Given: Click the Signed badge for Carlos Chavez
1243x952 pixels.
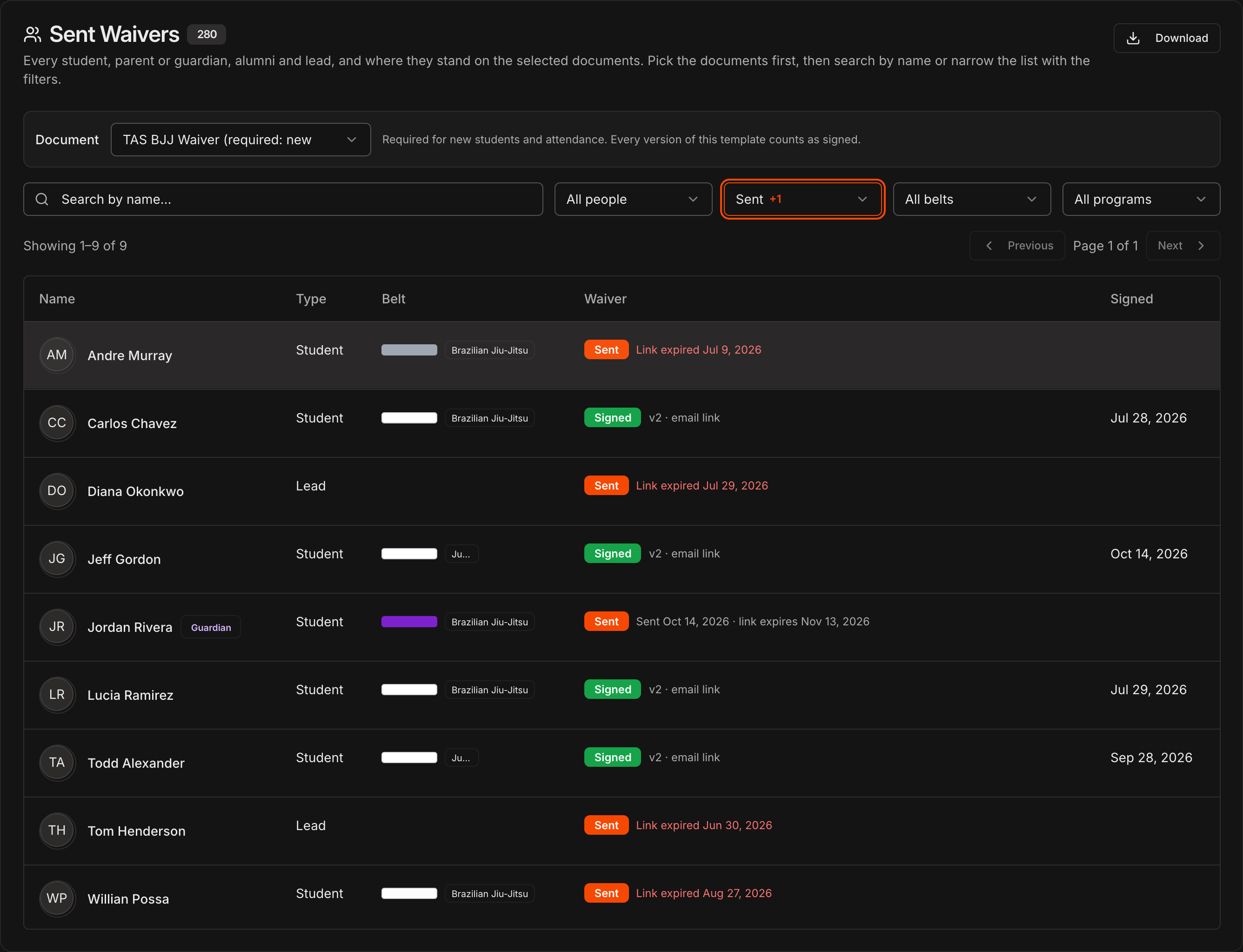Looking at the screenshot, I should 613,418.
